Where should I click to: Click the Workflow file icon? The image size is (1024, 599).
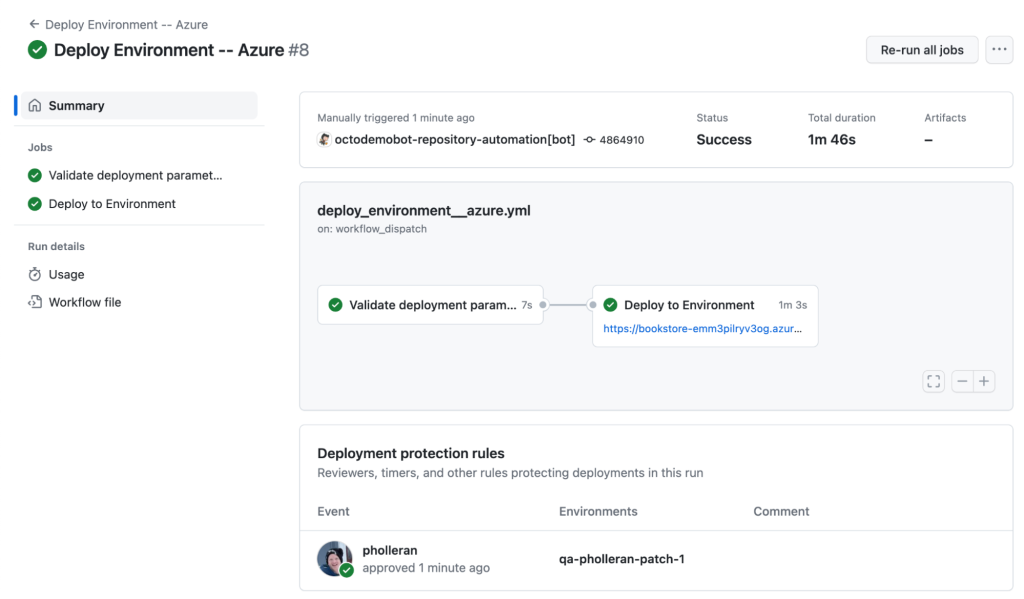coord(35,302)
